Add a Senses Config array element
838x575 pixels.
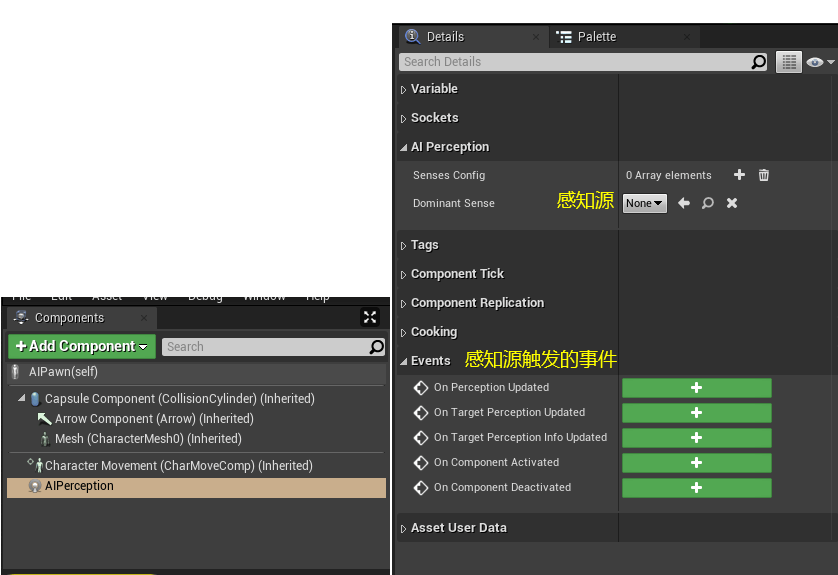point(739,175)
